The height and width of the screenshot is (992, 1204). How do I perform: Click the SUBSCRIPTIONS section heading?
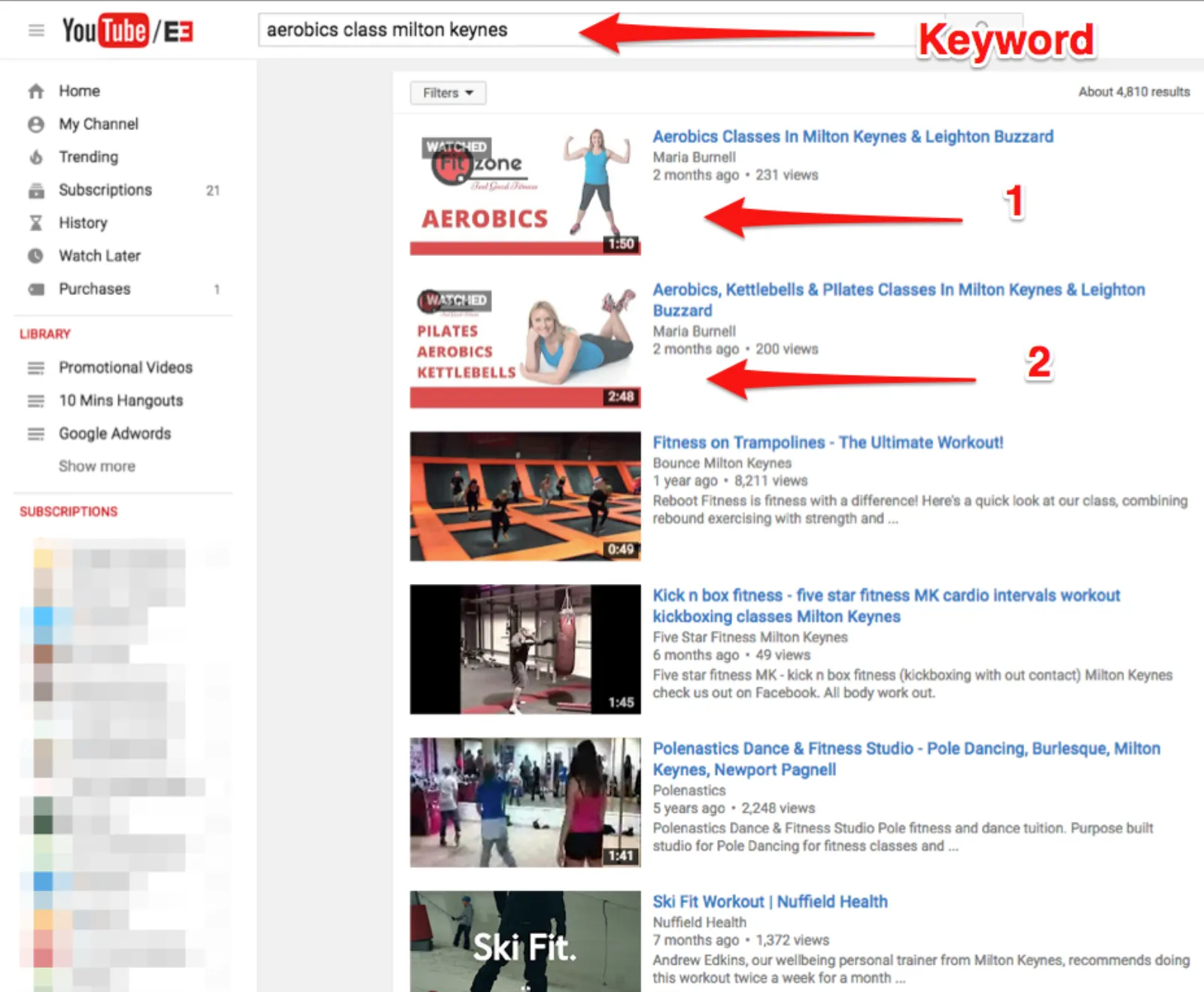(68, 512)
